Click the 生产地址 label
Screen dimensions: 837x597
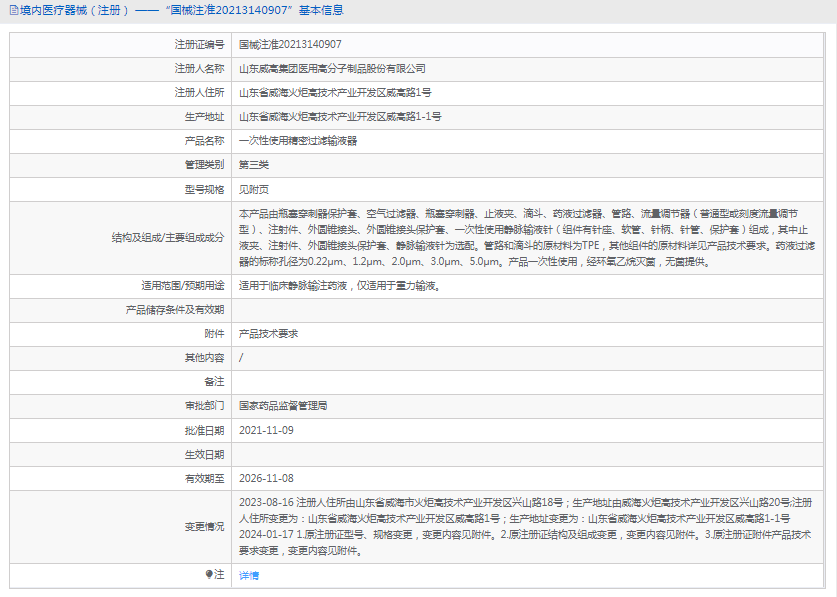204,116
